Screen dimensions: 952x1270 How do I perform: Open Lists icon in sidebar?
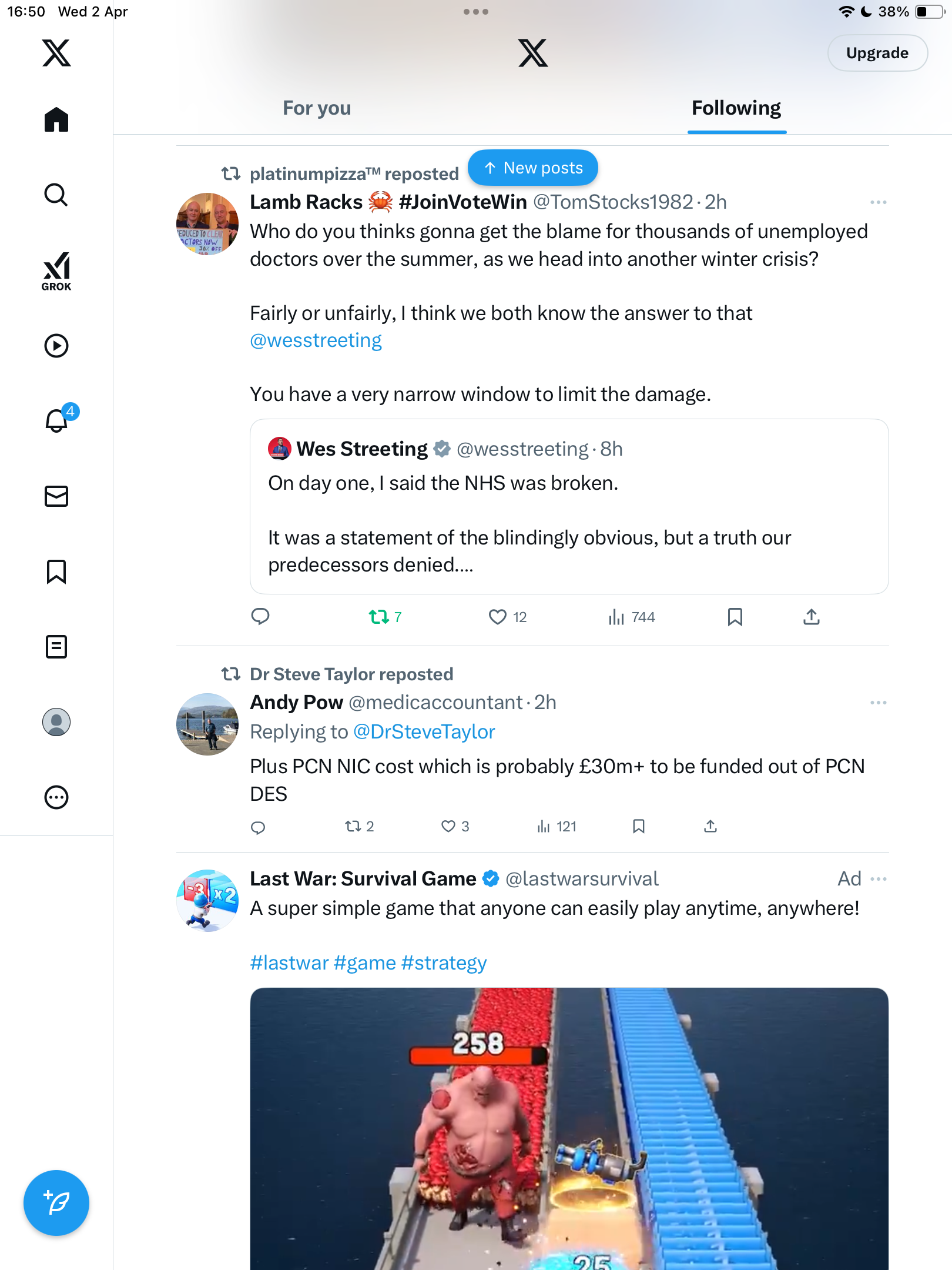click(56, 647)
